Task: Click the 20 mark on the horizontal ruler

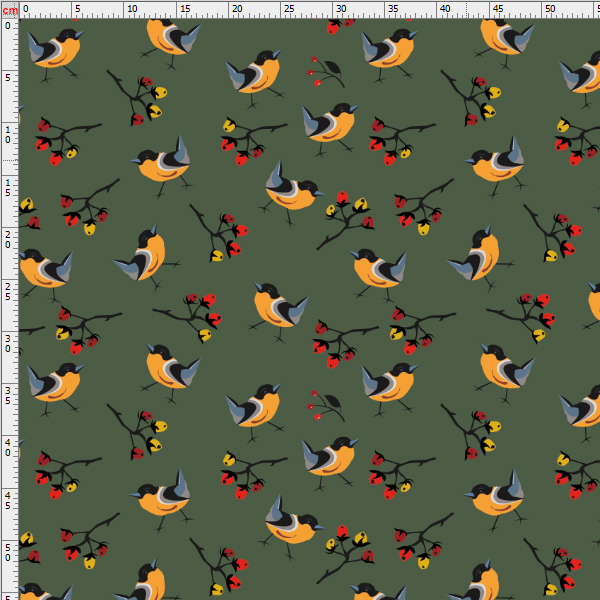Action: click(237, 8)
